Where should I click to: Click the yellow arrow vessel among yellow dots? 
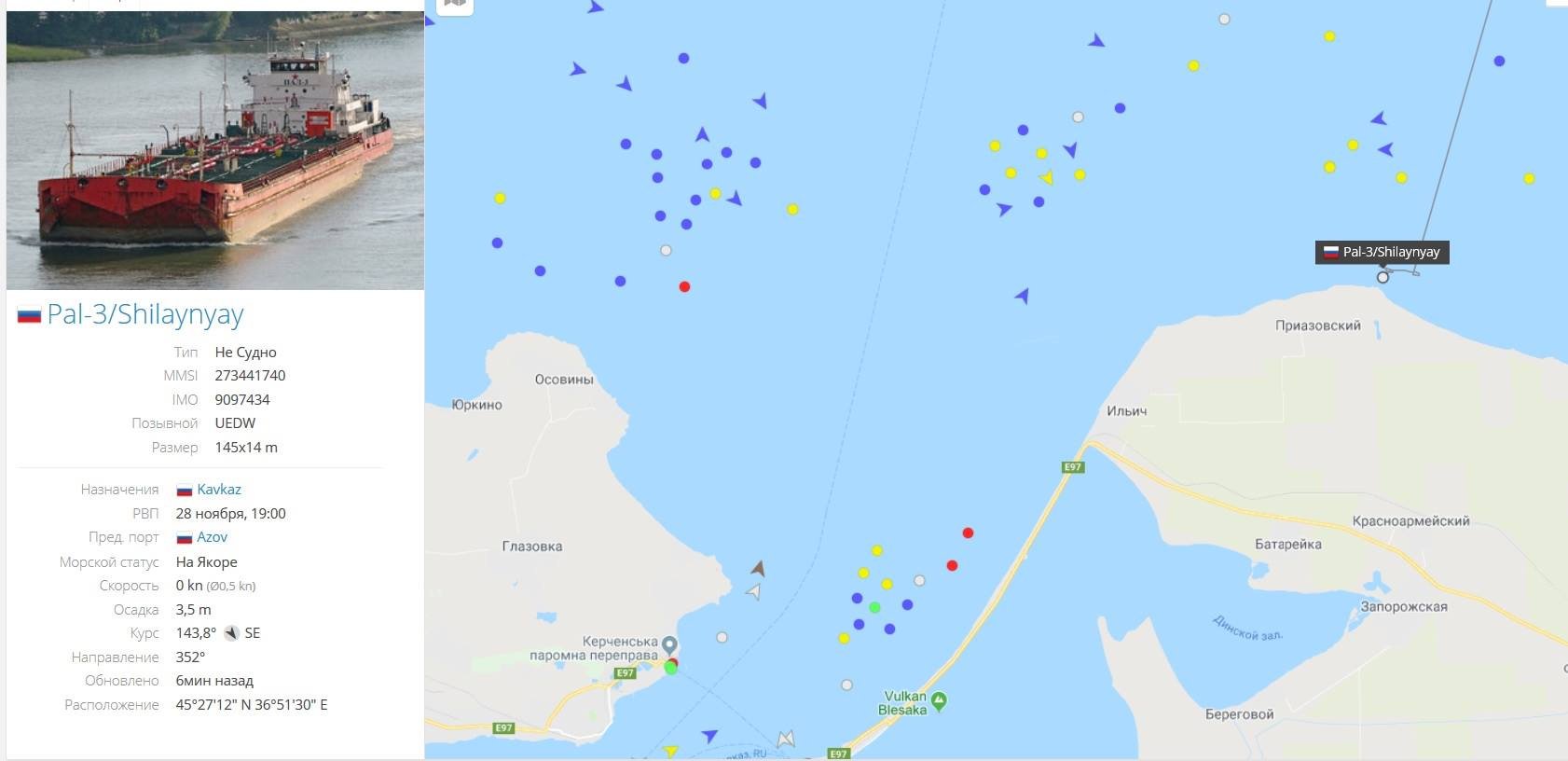tap(1047, 177)
